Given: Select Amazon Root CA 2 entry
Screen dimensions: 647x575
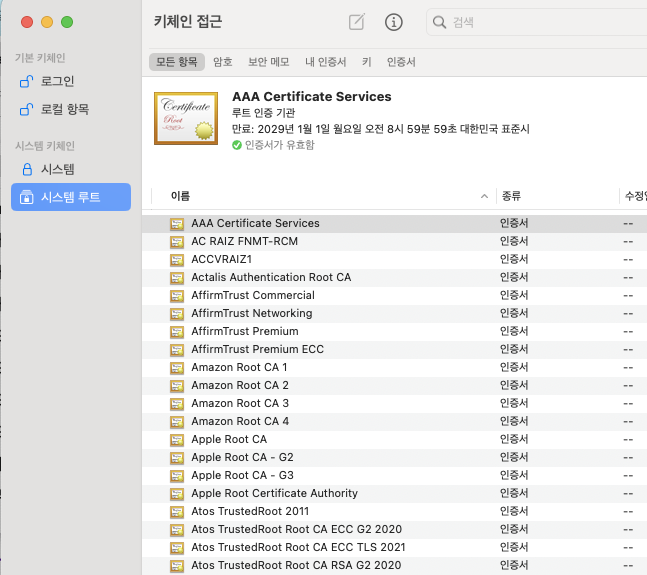Looking at the screenshot, I should point(240,385).
